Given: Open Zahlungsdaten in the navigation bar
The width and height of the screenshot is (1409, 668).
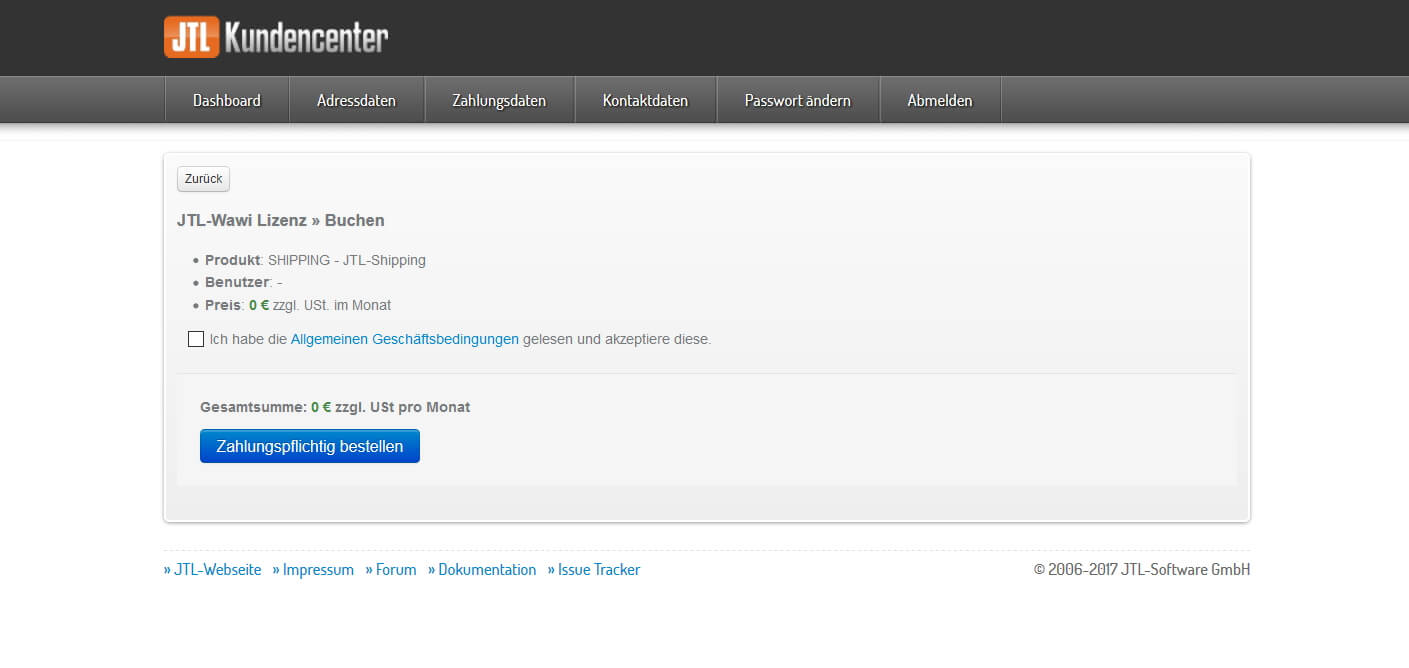Looking at the screenshot, I should click(499, 100).
